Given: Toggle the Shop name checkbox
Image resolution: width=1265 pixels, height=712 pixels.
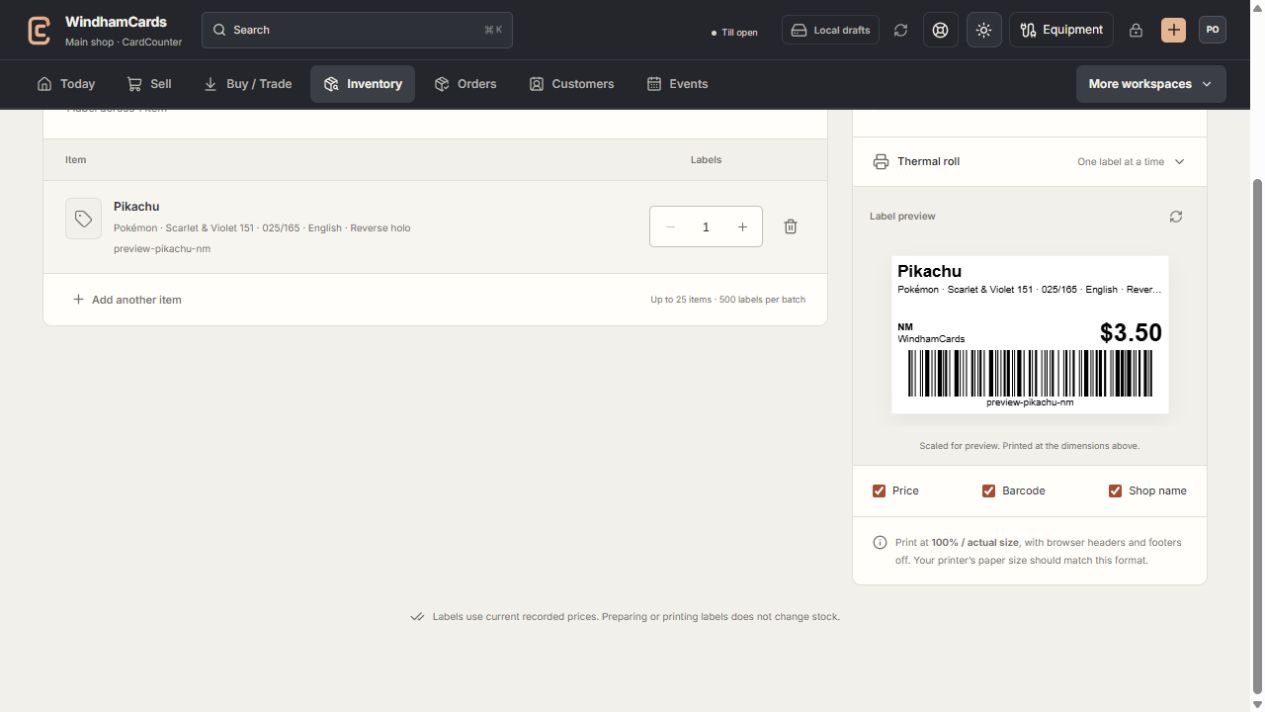Looking at the screenshot, I should coord(1115,491).
